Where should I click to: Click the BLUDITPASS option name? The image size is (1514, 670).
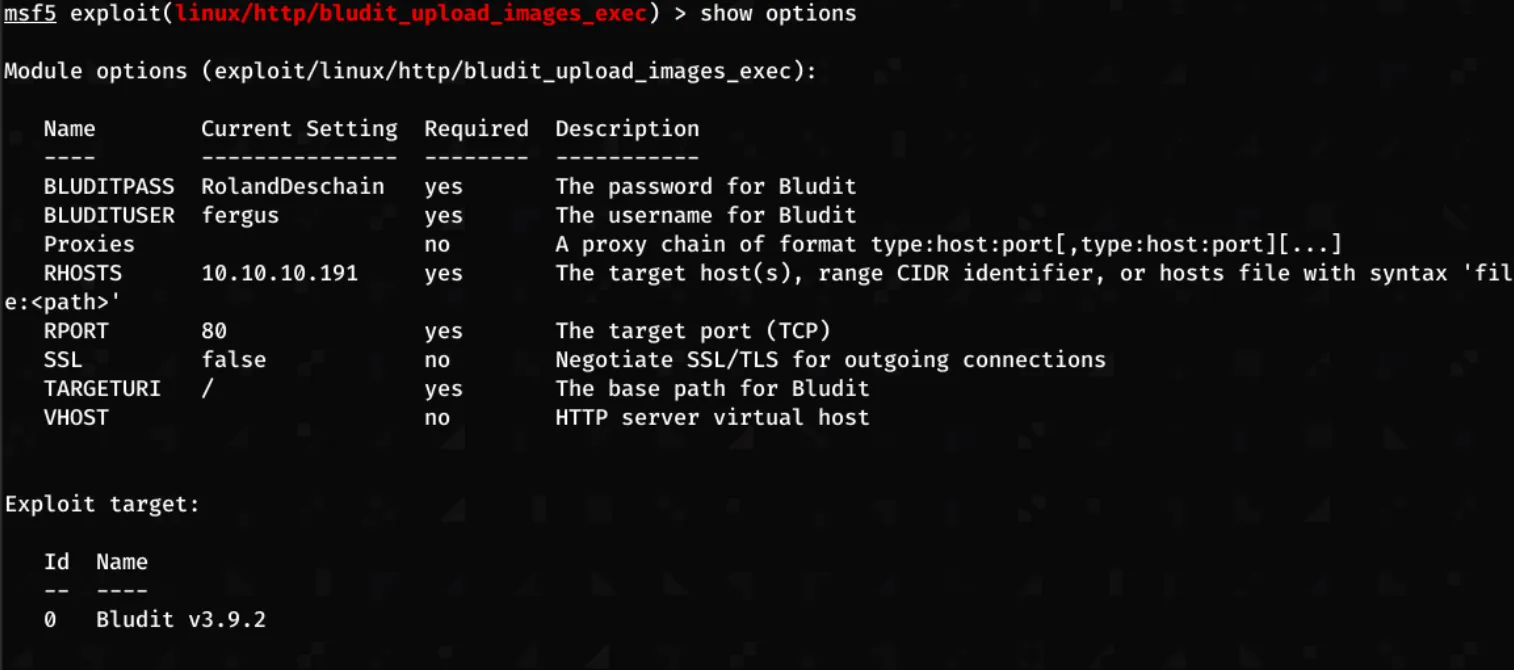tap(109, 187)
